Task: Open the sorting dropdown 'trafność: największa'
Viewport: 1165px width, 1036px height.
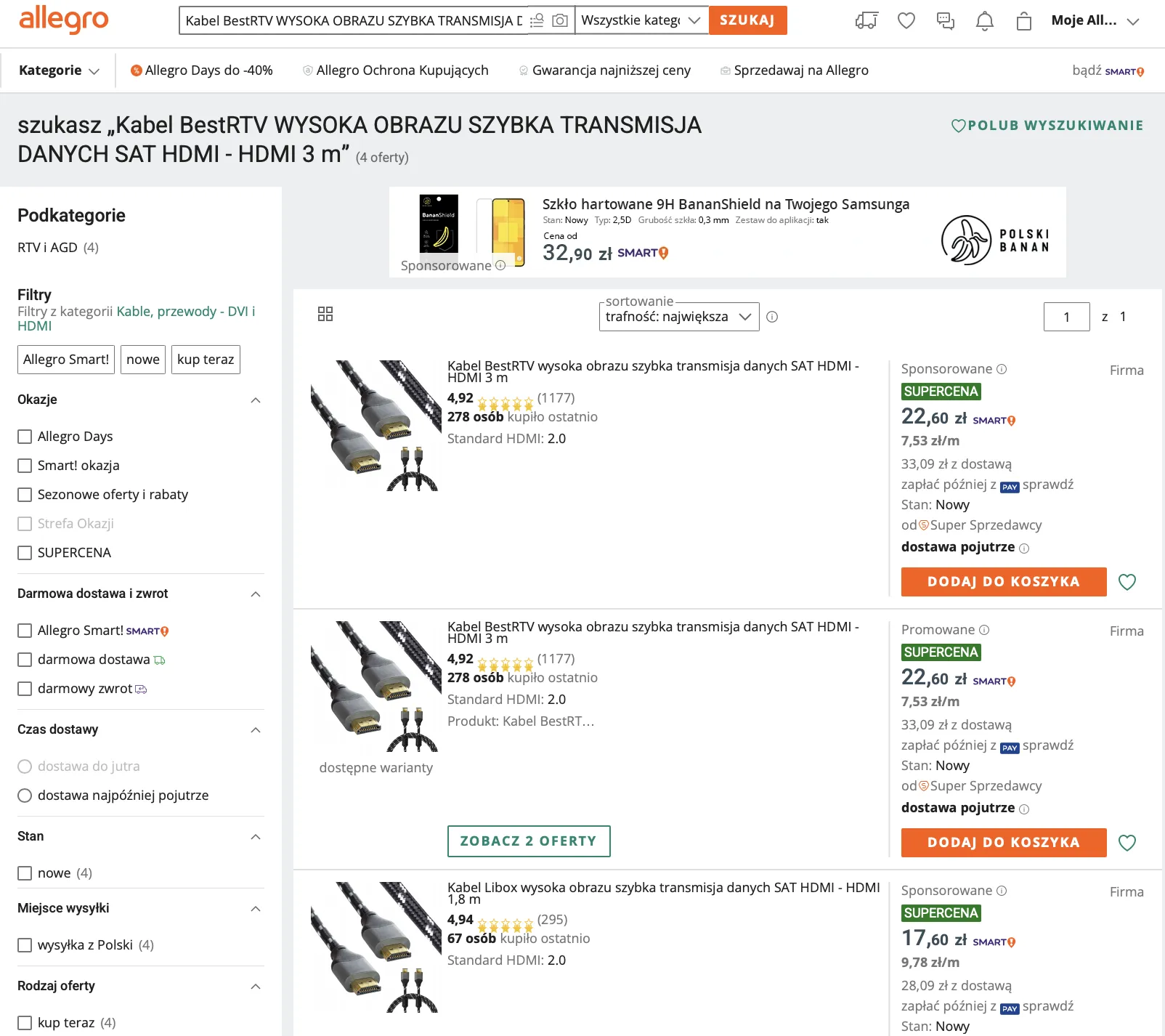Action: coord(678,316)
